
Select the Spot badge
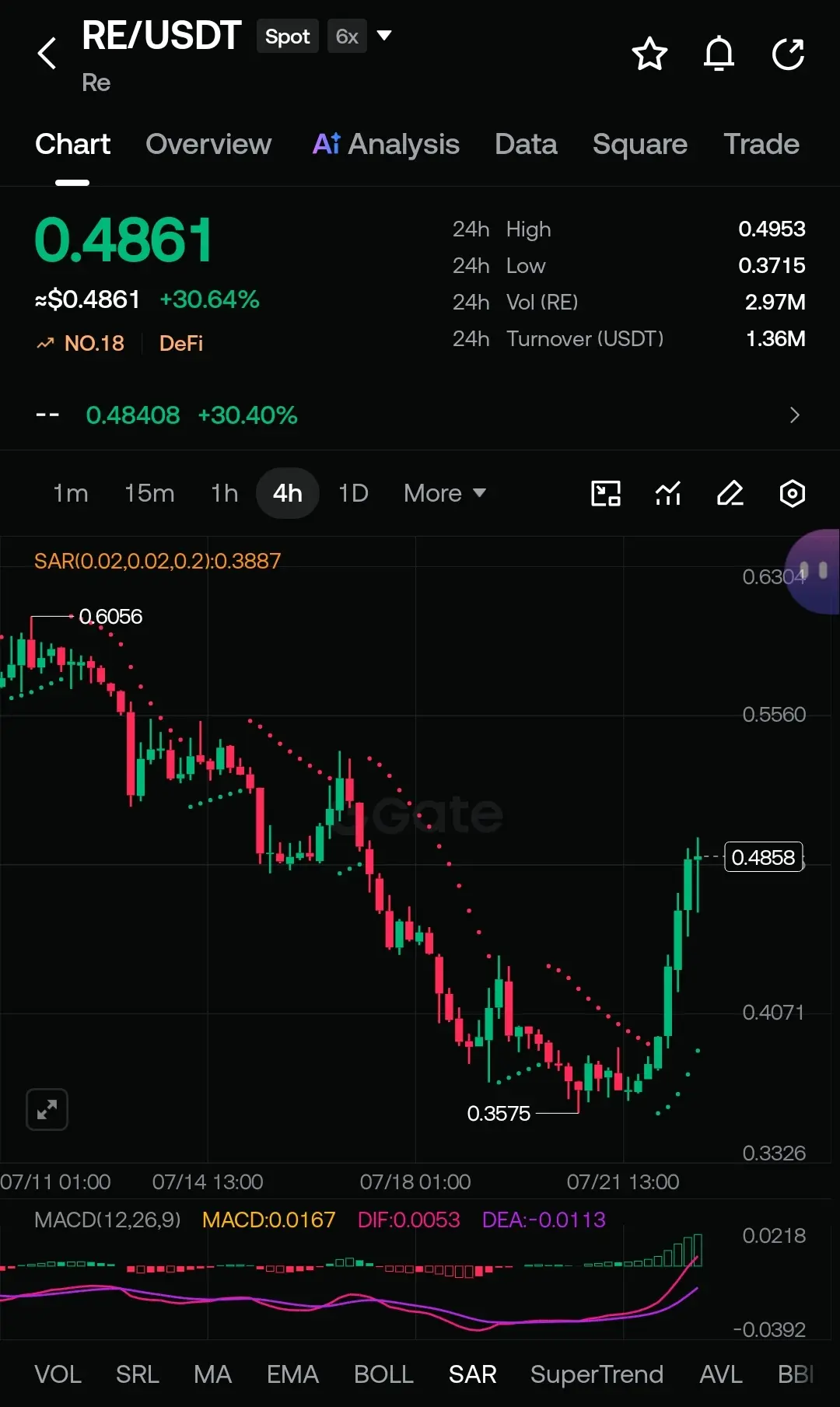(x=287, y=37)
